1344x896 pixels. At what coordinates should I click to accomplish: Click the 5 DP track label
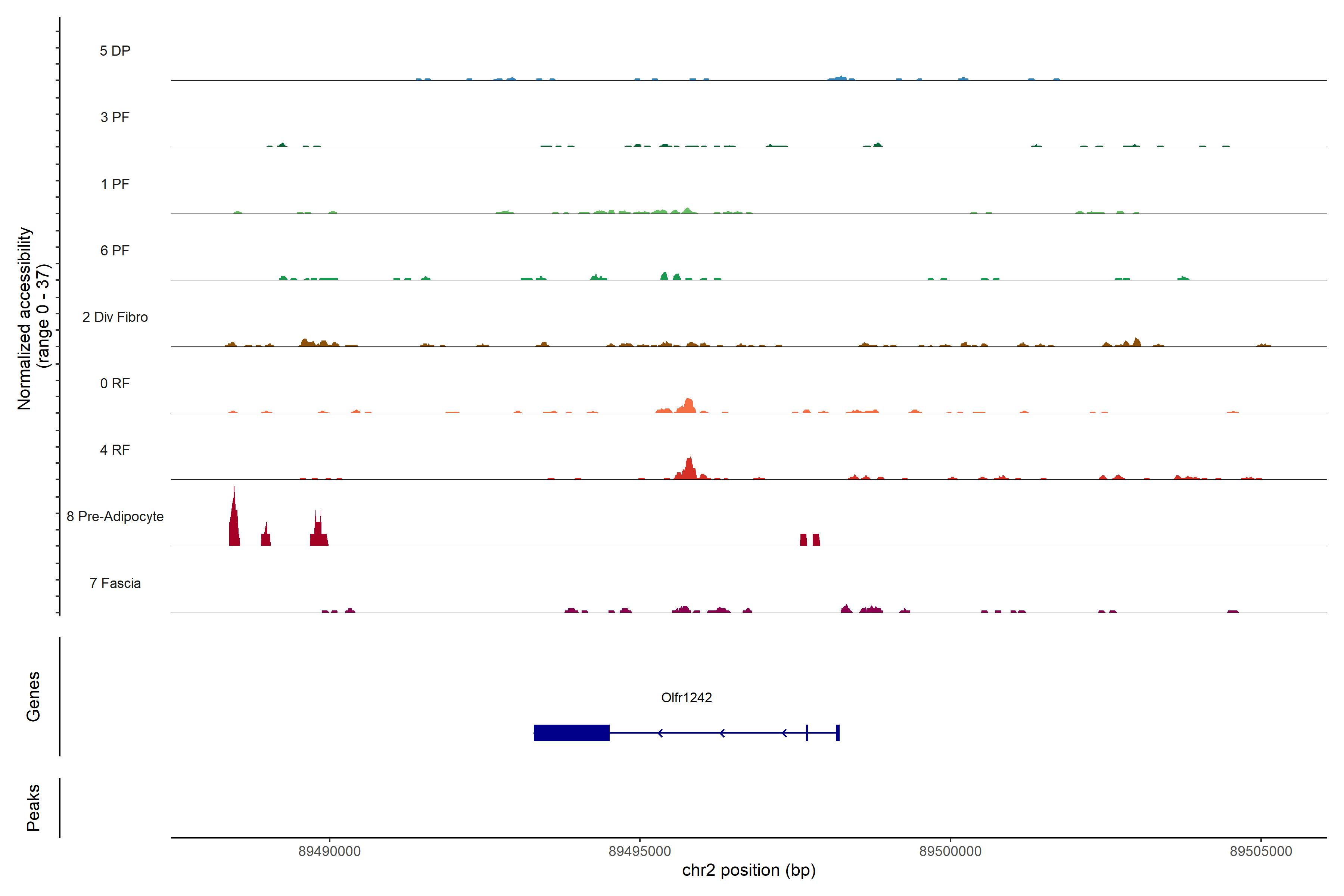click(115, 51)
